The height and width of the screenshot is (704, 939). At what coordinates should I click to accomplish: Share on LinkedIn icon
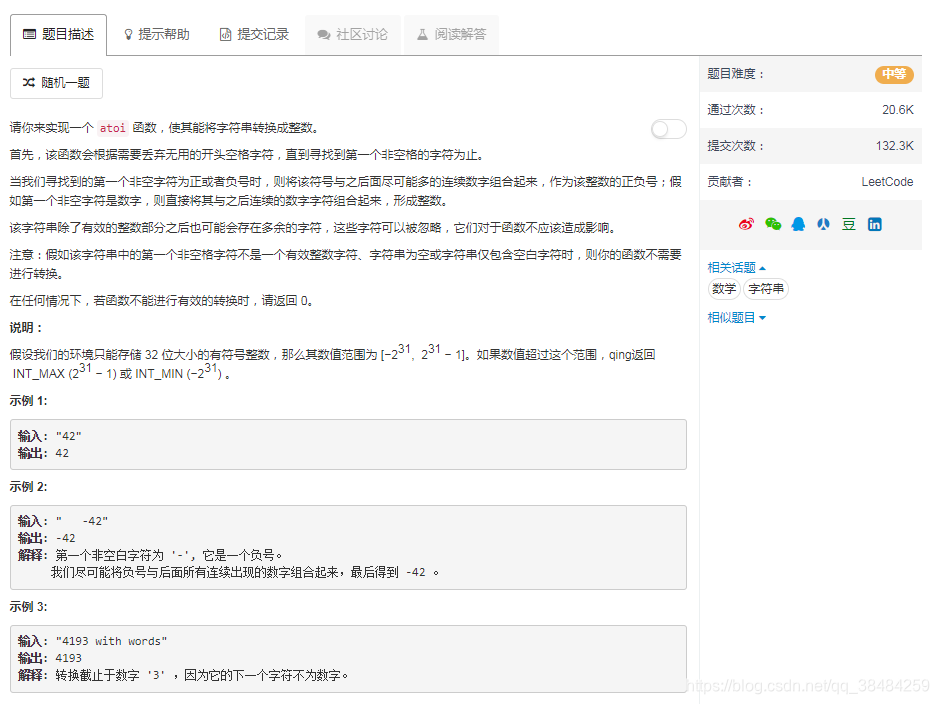click(875, 224)
